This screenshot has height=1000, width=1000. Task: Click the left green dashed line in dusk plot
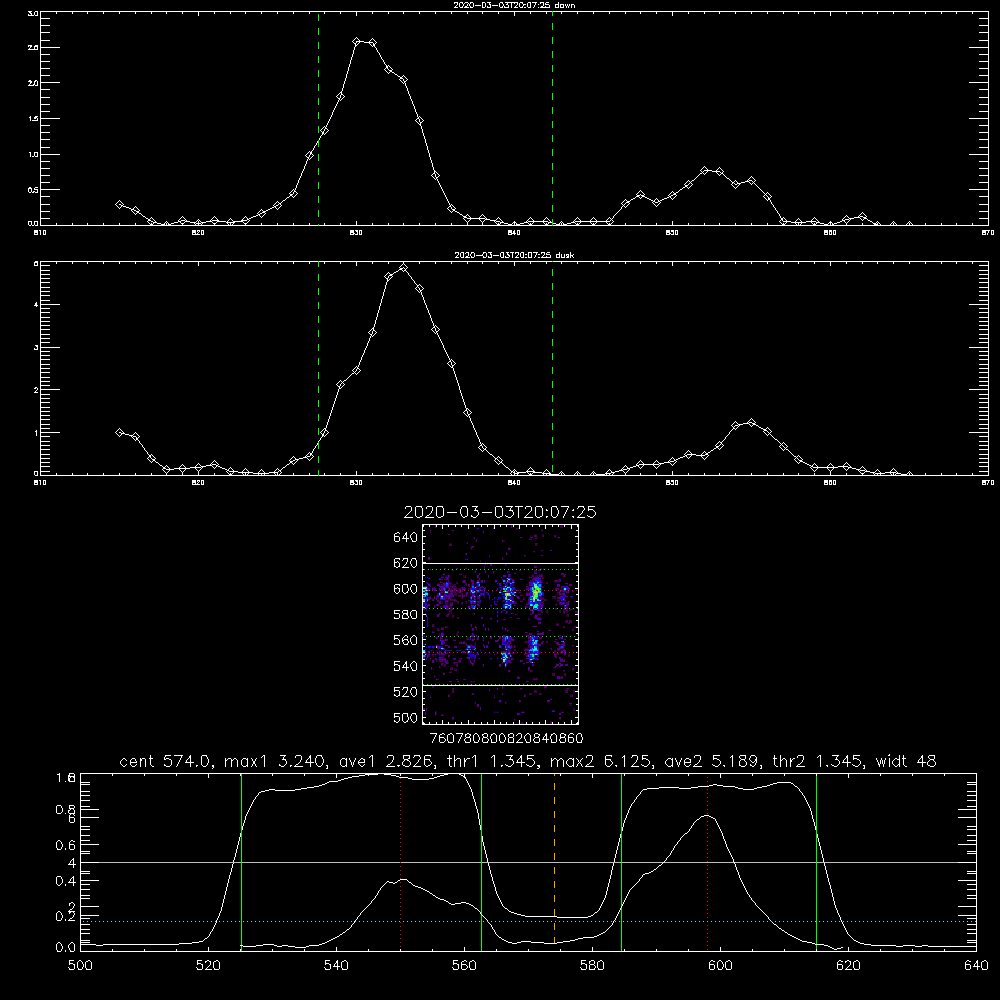pyautogui.click(x=318, y=369)
